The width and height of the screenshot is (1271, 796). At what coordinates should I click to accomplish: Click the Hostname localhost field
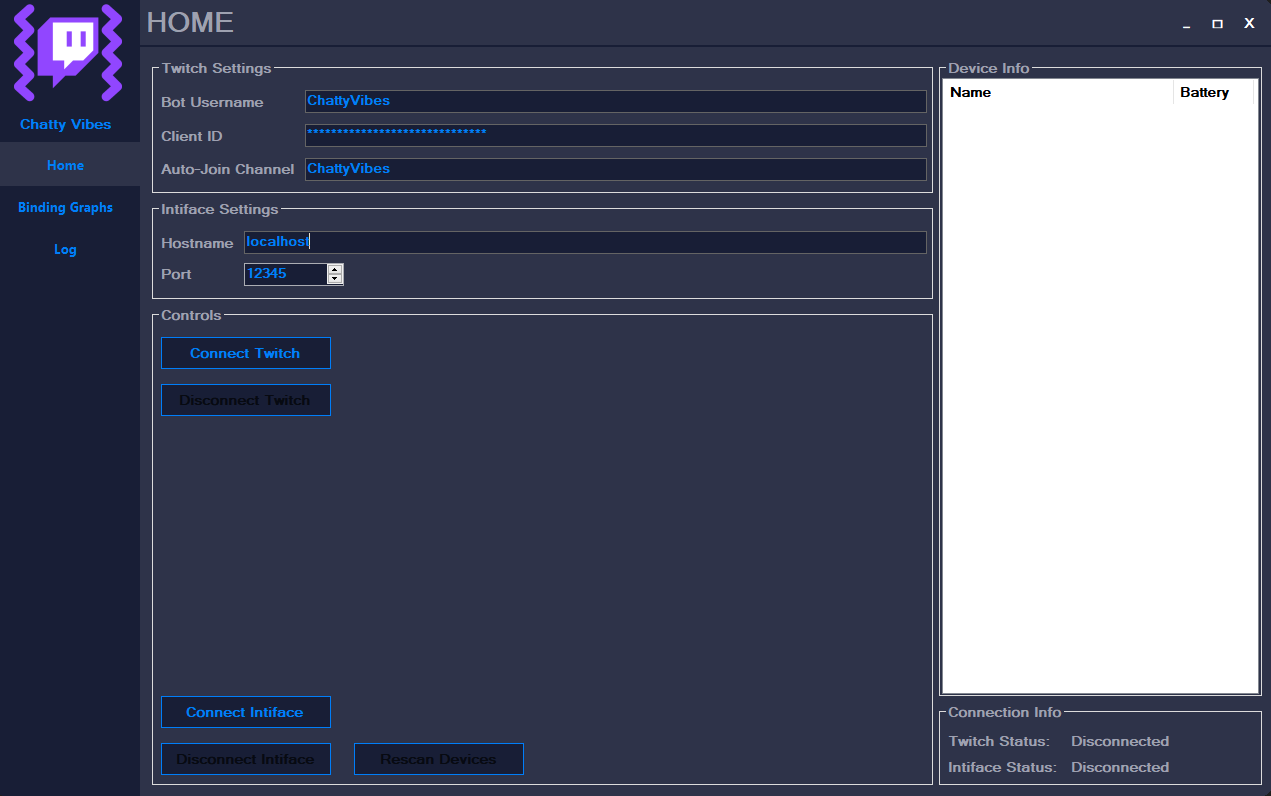(x=585, y=242)
